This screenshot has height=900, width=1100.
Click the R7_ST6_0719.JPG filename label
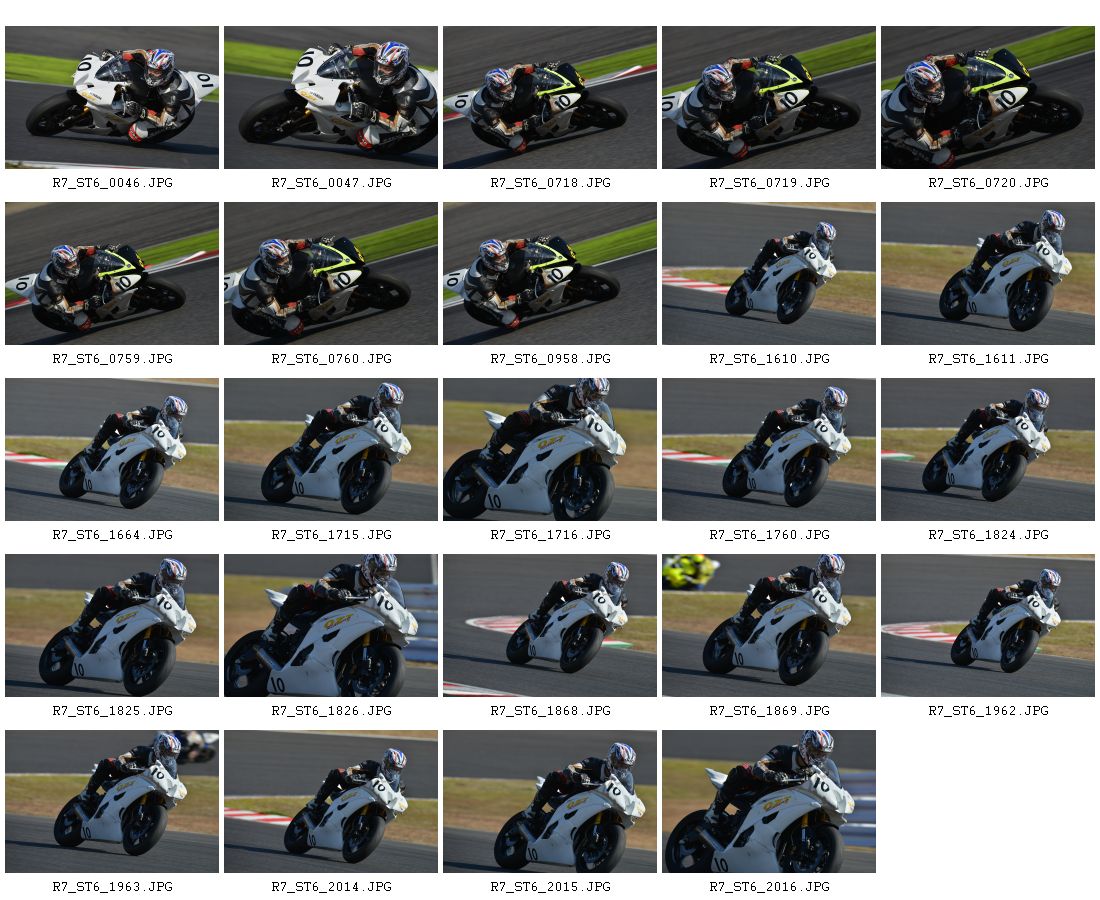[x=769, y=183]
